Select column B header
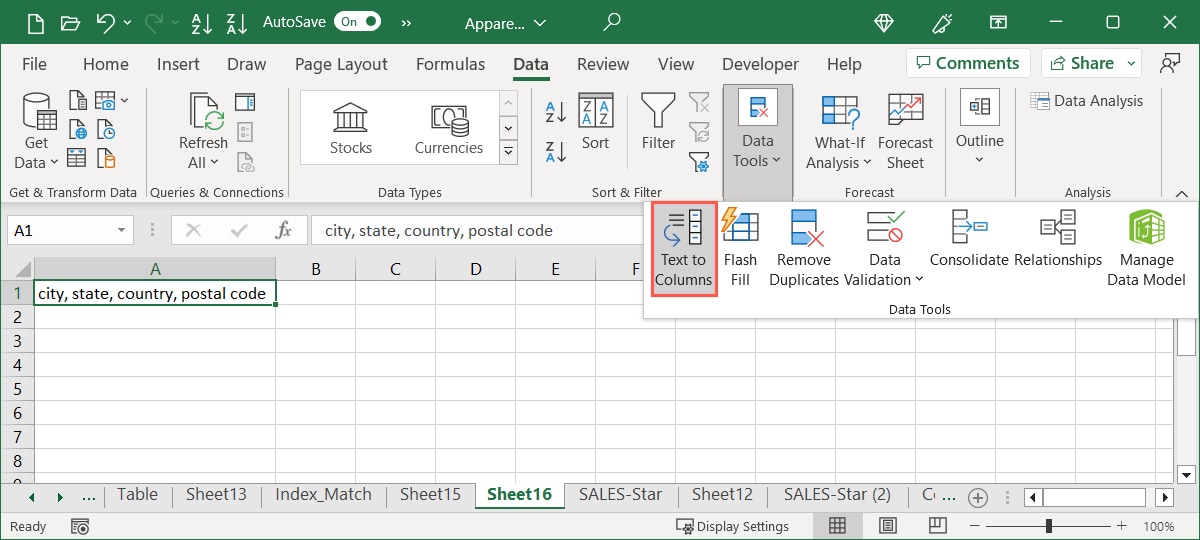Image resolution: width=1200 pixels, height=540 pixels. 315,268
